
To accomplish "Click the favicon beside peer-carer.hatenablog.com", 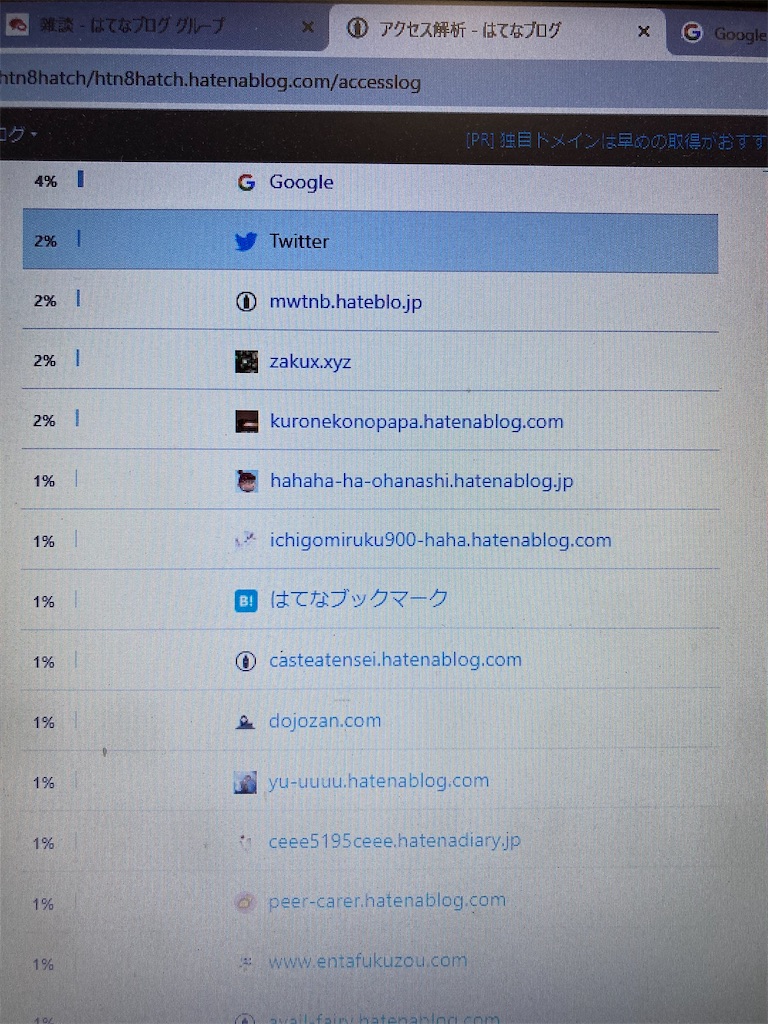I will tap(244, 903).
